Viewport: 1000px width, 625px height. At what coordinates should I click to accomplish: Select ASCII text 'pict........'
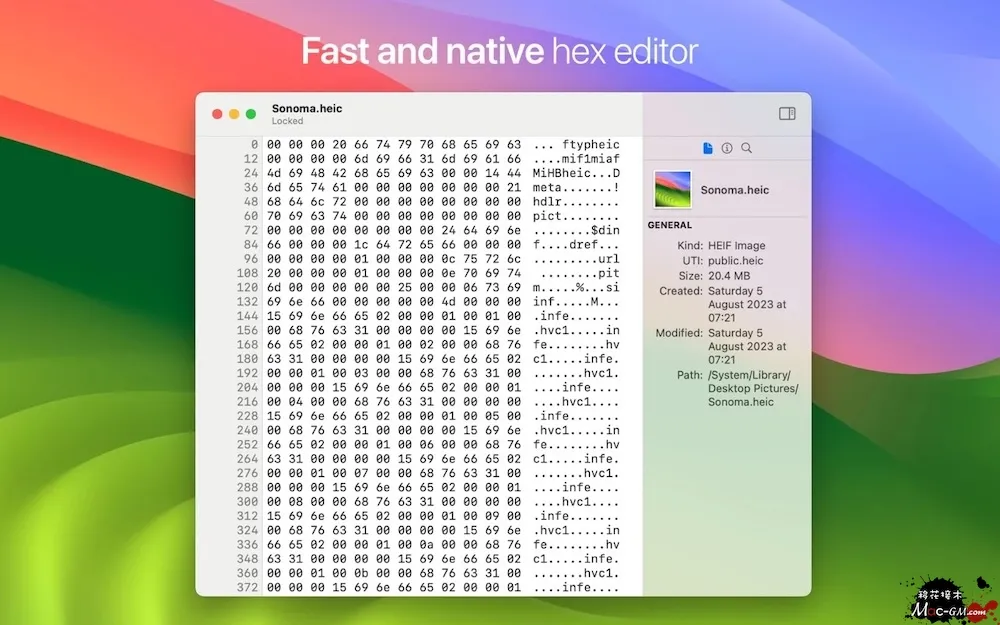coord(576,216)
